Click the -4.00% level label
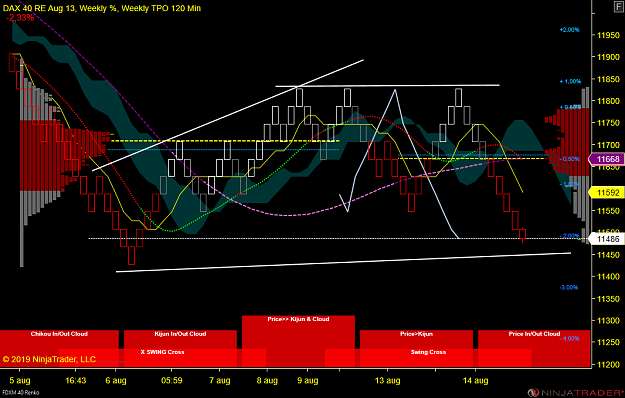 tap(570, 339)
